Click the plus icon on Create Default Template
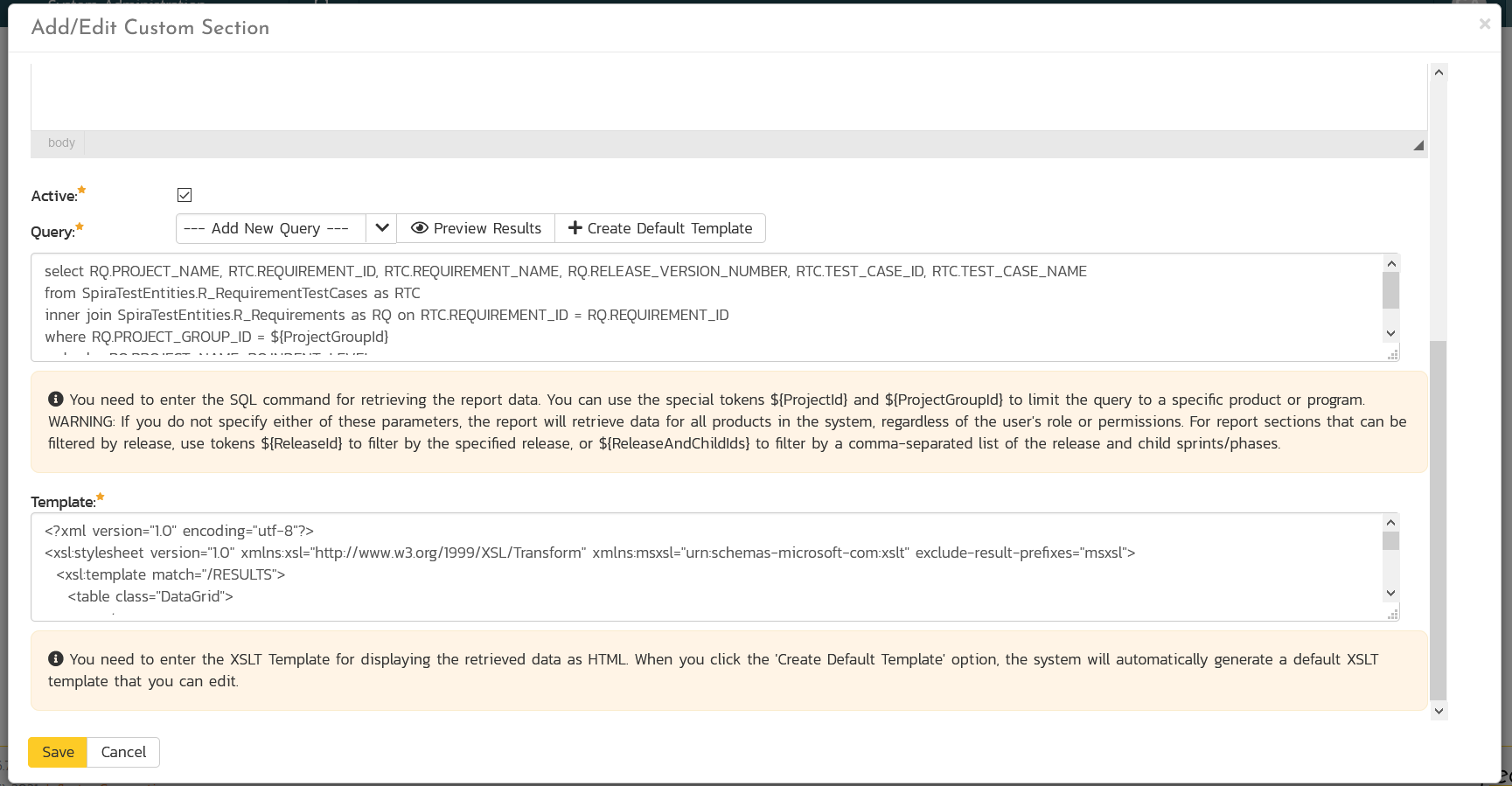 (575, 228)
